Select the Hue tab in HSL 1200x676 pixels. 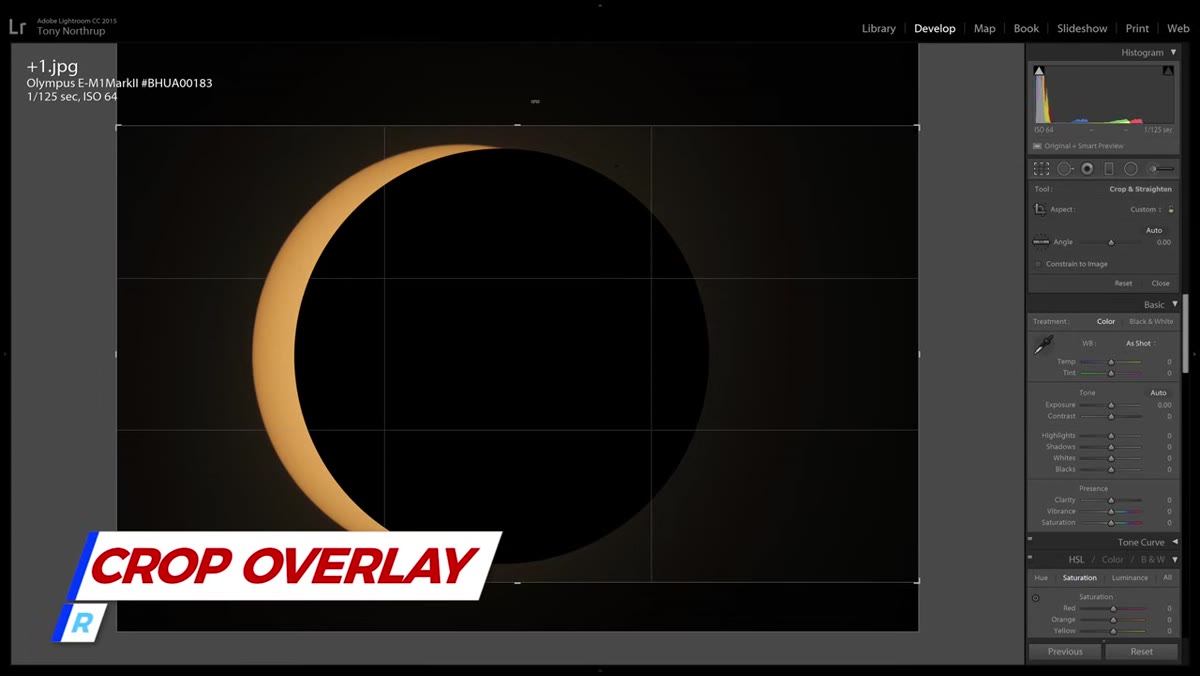1041,578
